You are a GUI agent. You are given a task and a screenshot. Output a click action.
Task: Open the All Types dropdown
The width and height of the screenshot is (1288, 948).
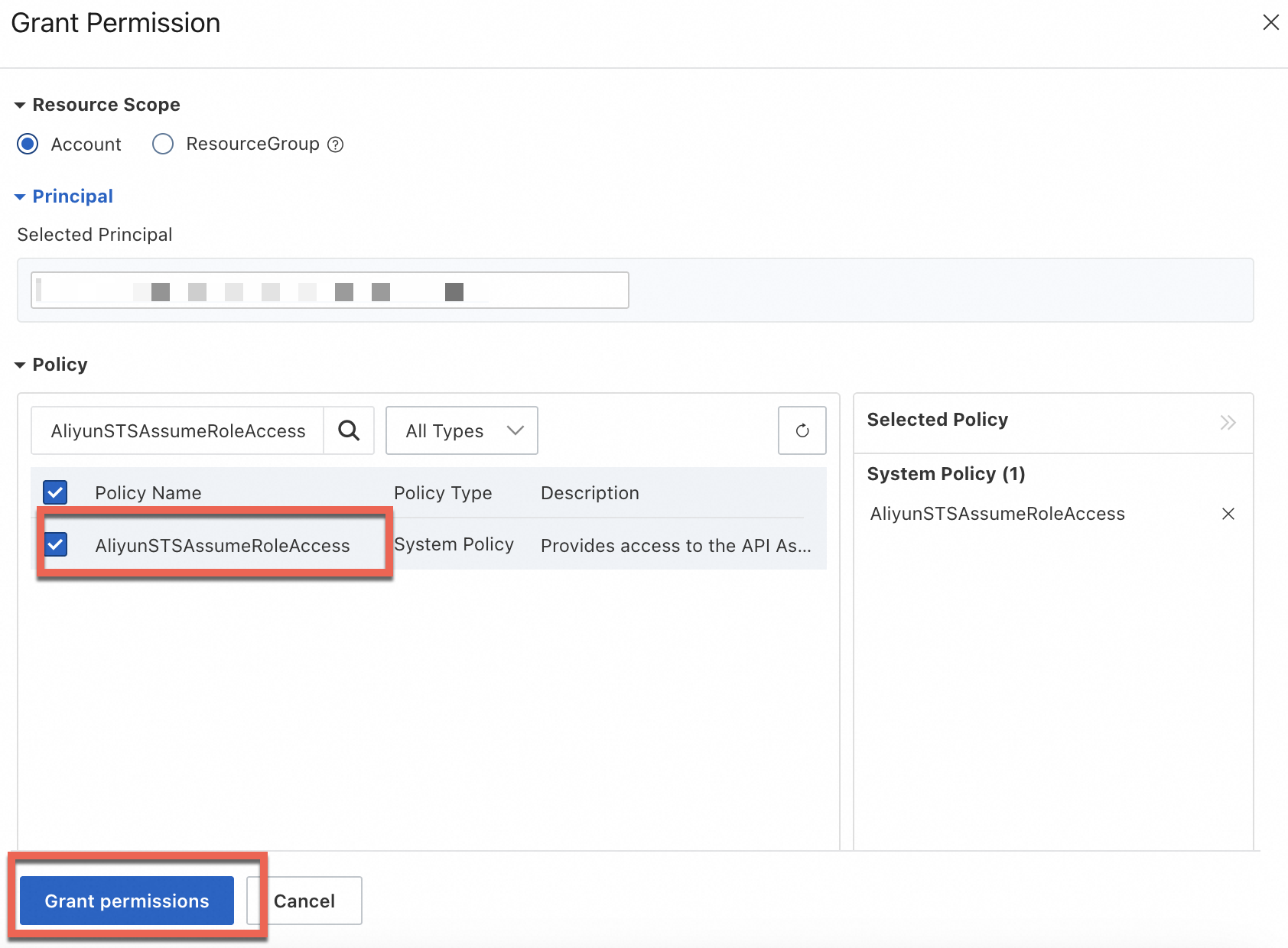pos(462,430)
